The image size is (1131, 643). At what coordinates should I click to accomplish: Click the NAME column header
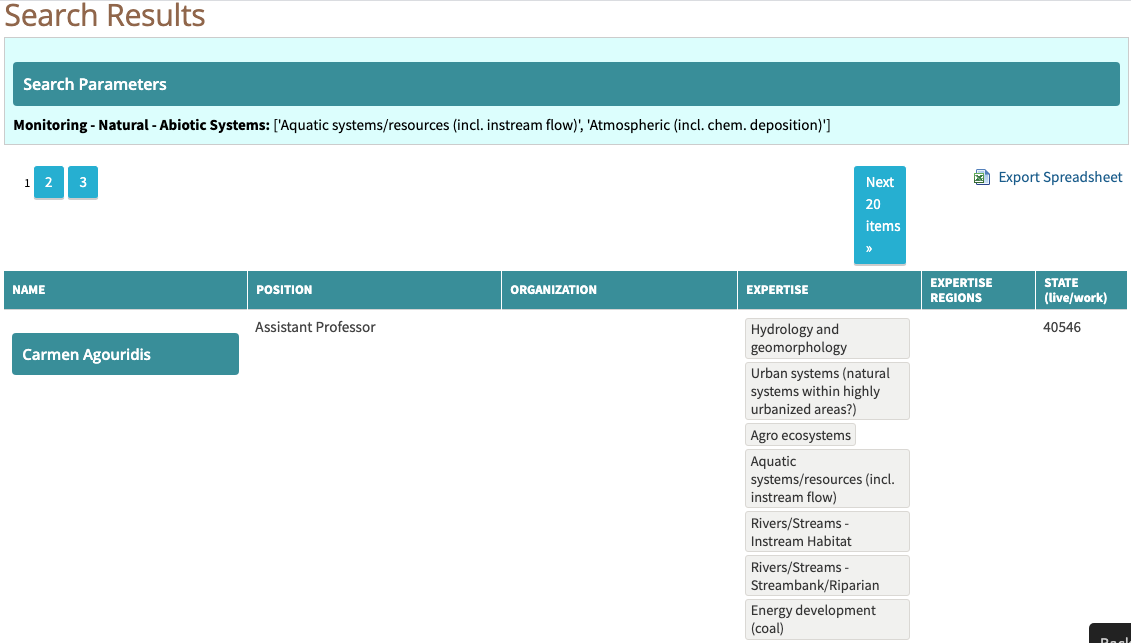pos(29,290)
